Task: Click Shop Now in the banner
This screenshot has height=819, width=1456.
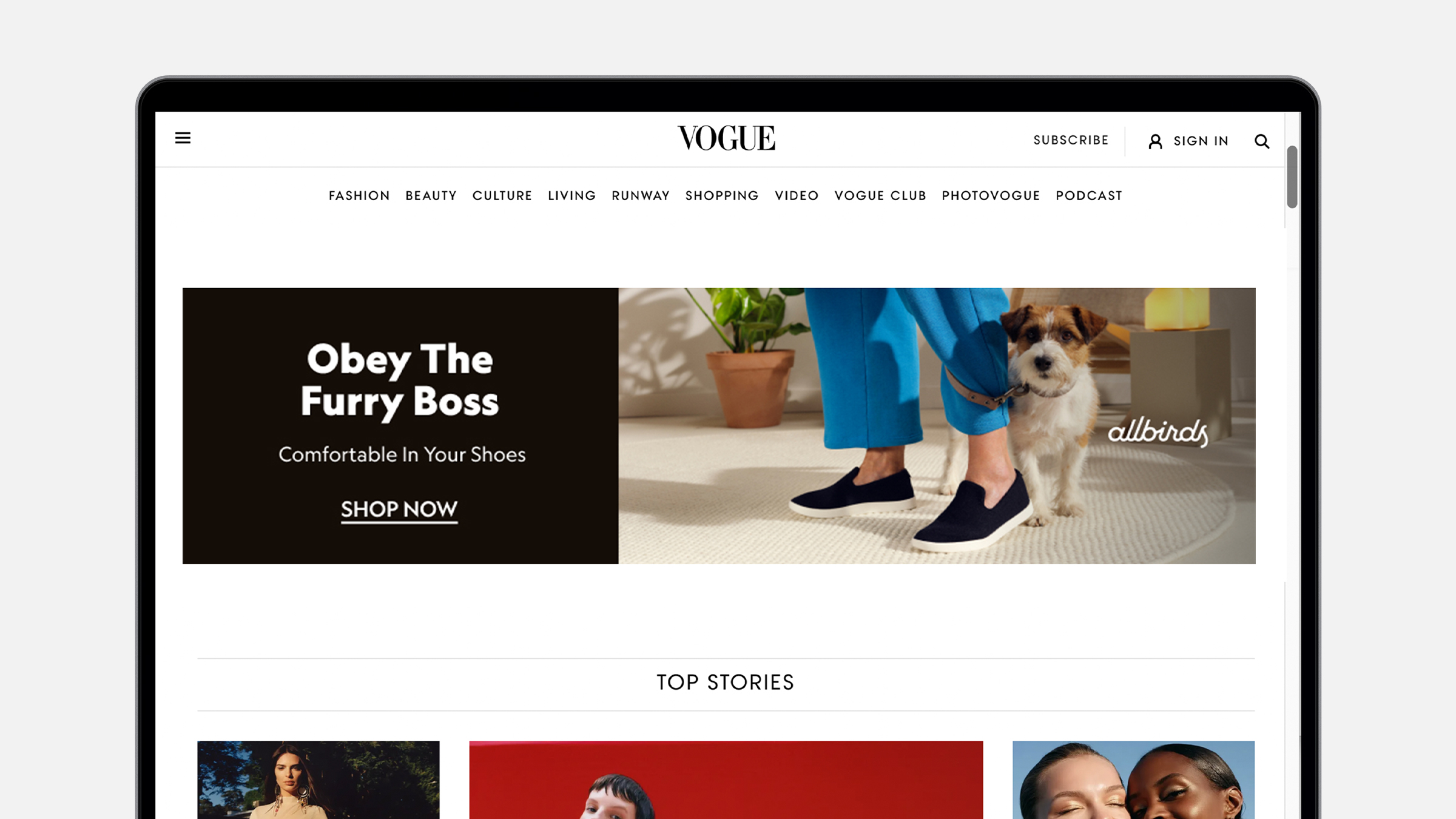Action: tap(399, 510)
